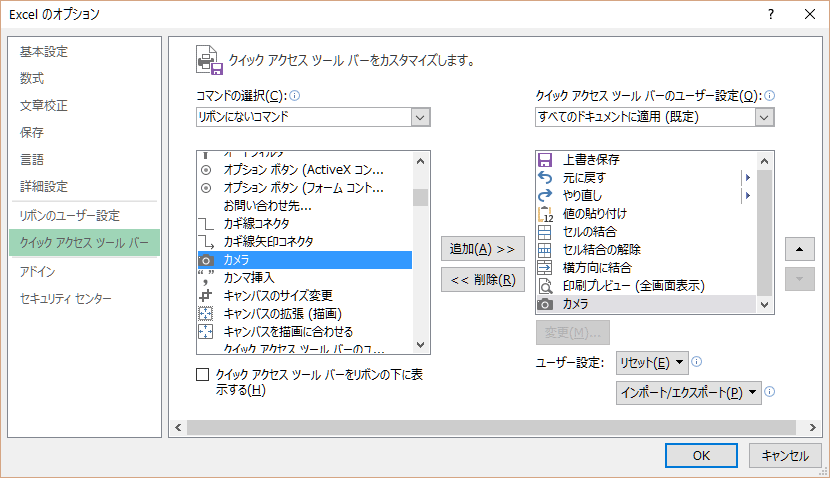Viewport: 830px width, 478px height.
Task: Click the やり直し redo arrow icon
Action: coord(545,195)
